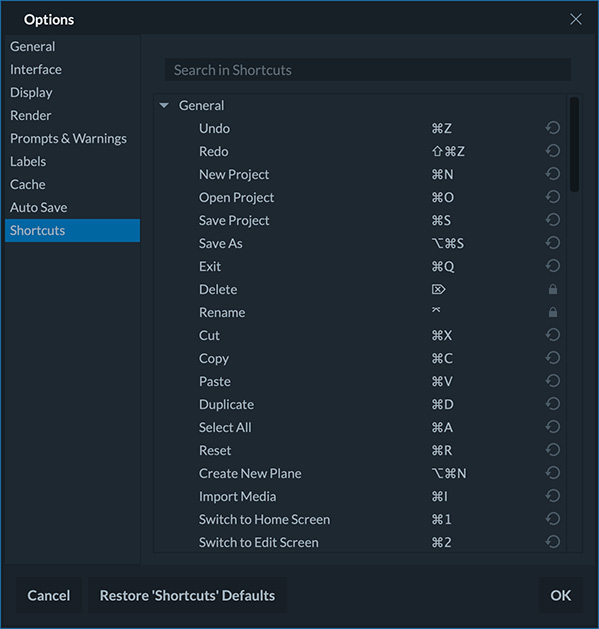Reset the Create New Plane shortcut
This screenshot has height=629, width=599.
click(552, 473)
